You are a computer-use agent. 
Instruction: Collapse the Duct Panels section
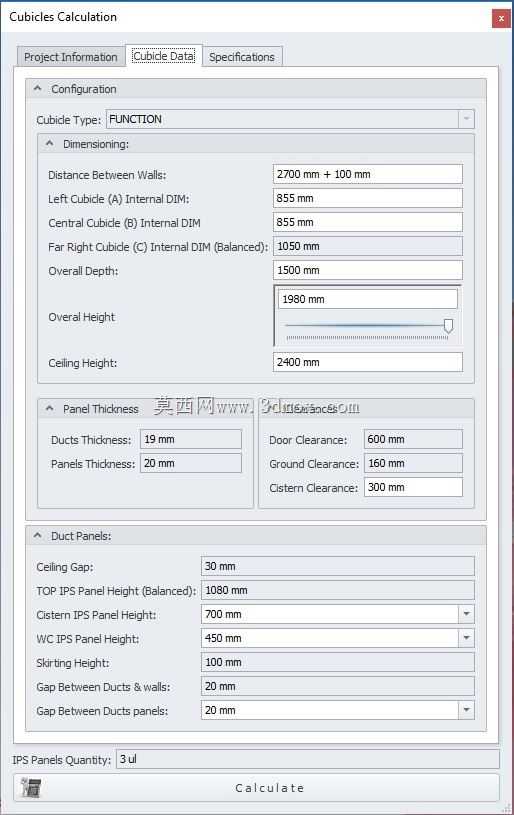click(x=37, y=536)
